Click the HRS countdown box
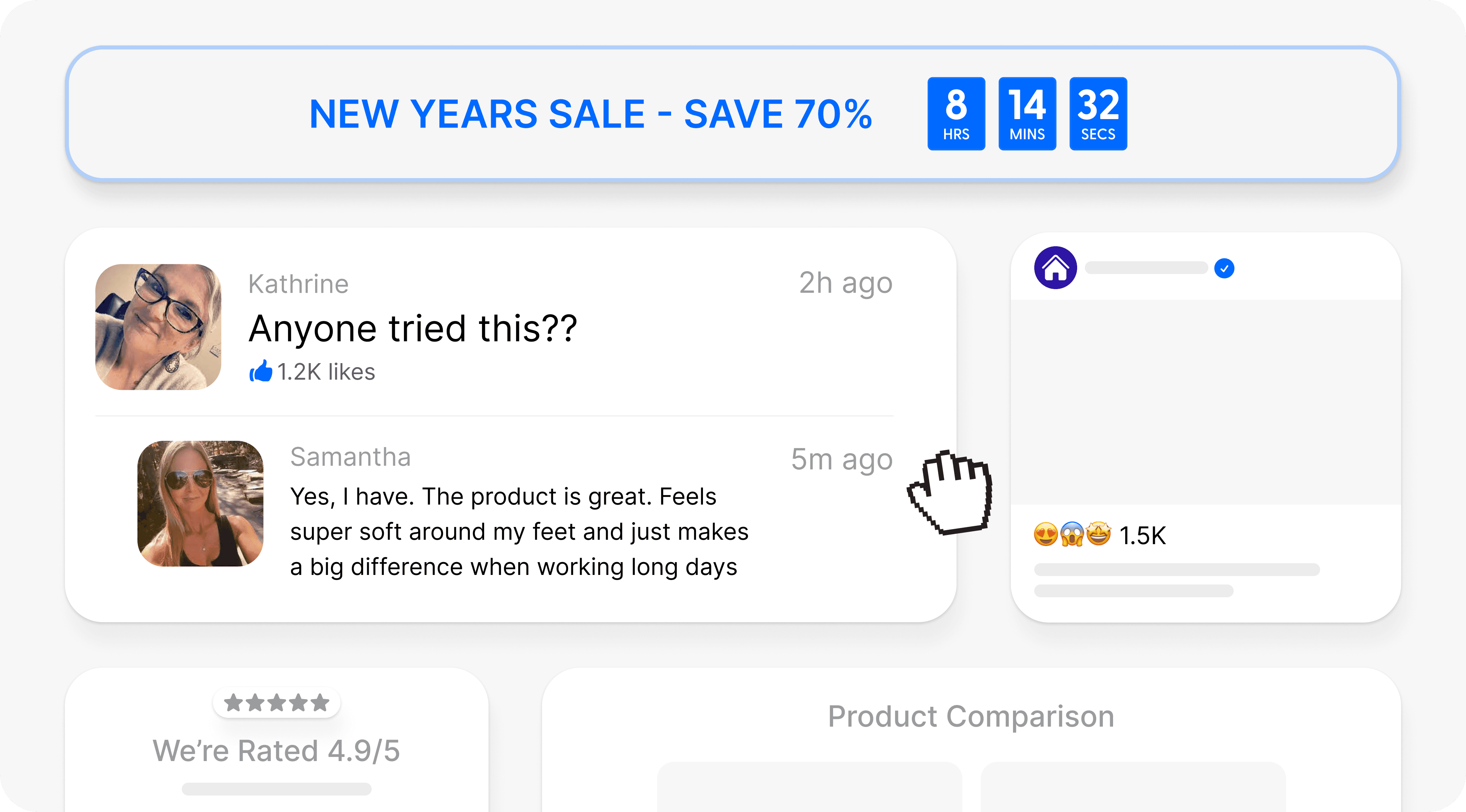This screenshot has height=812, width=1466. click(956, 114)
